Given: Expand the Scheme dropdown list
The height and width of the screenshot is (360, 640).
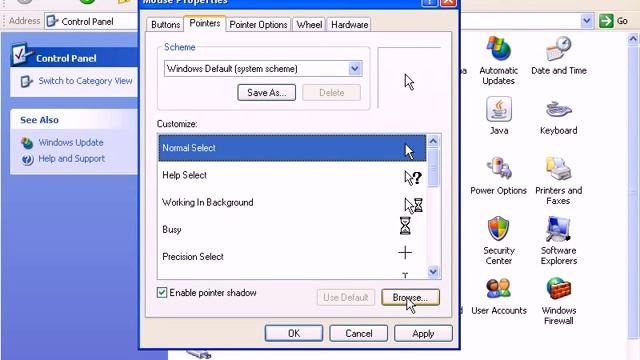Looking at the screenshot, I should [355, 69].
